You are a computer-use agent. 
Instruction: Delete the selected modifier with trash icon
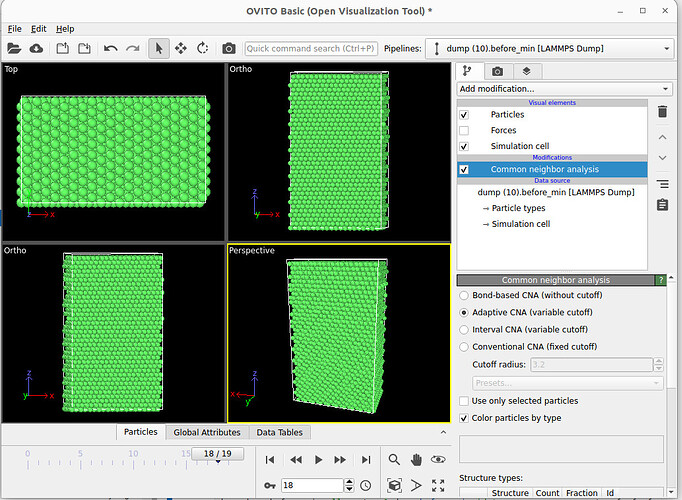(x=662, y=111)
